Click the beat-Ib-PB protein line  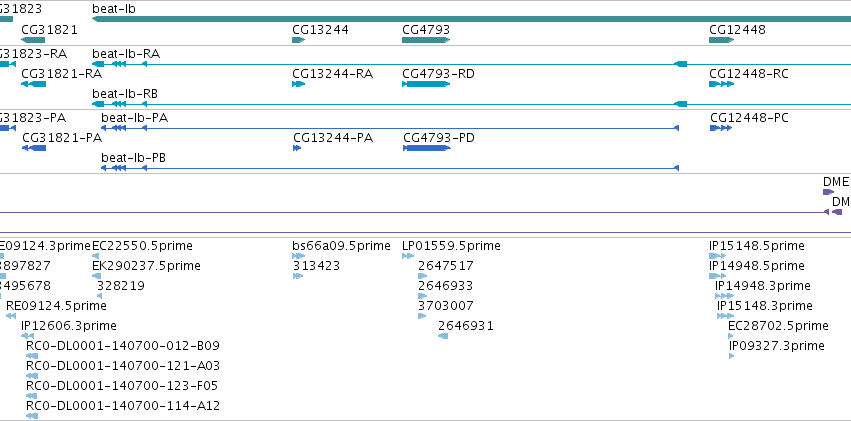[x=390, y=168]
